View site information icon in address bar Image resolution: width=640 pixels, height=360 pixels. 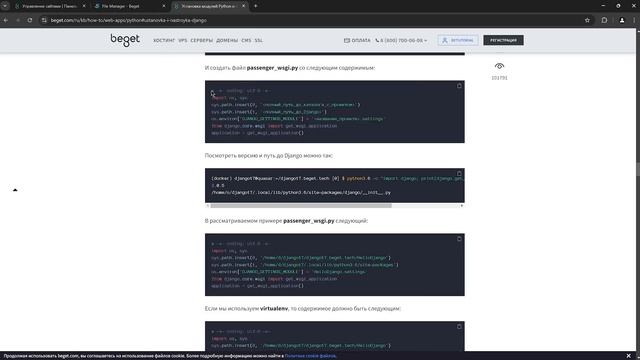pyautogui.click(x=44, y=20)
